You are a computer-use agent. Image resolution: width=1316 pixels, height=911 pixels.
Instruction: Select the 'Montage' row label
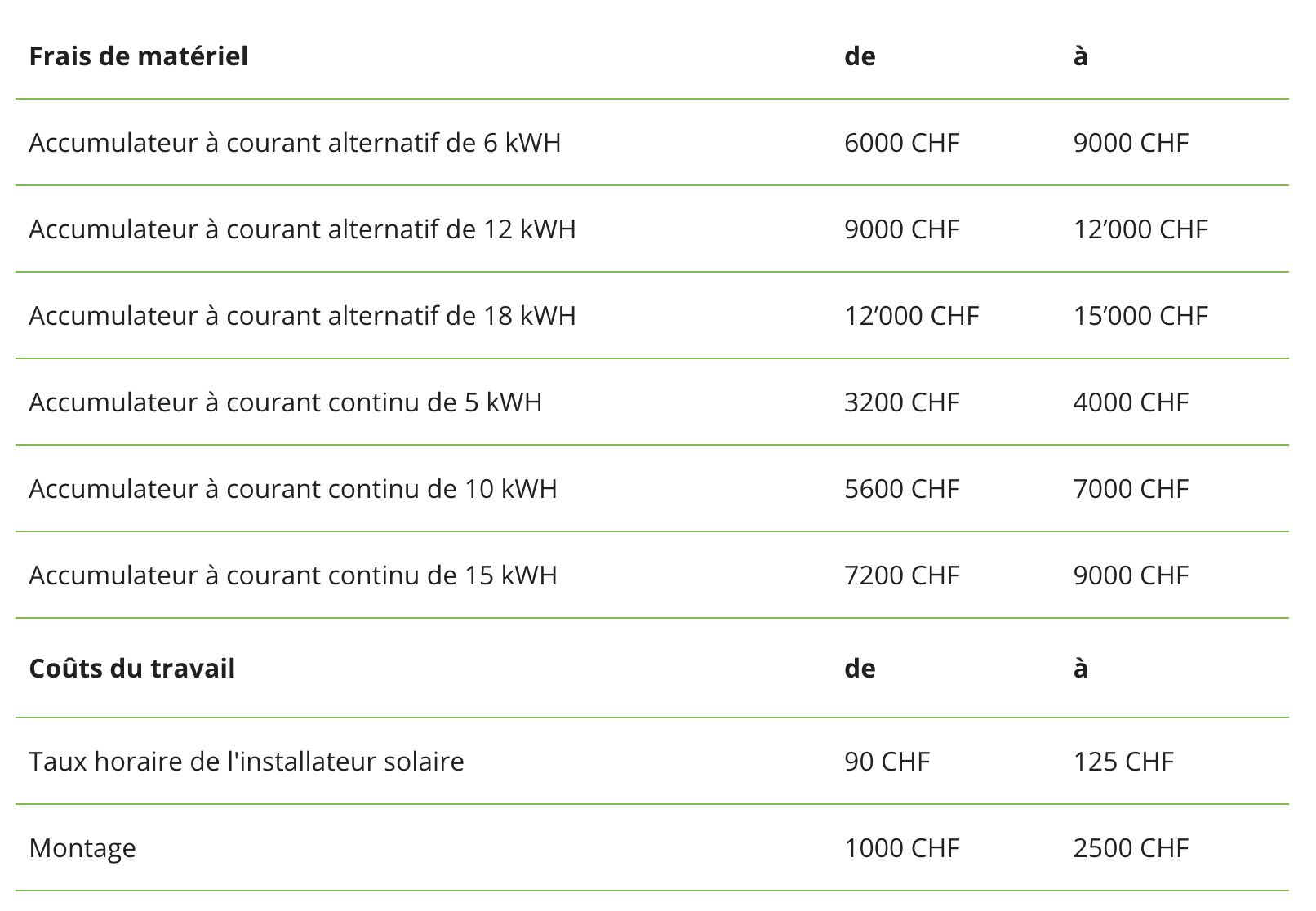(82, 848)
